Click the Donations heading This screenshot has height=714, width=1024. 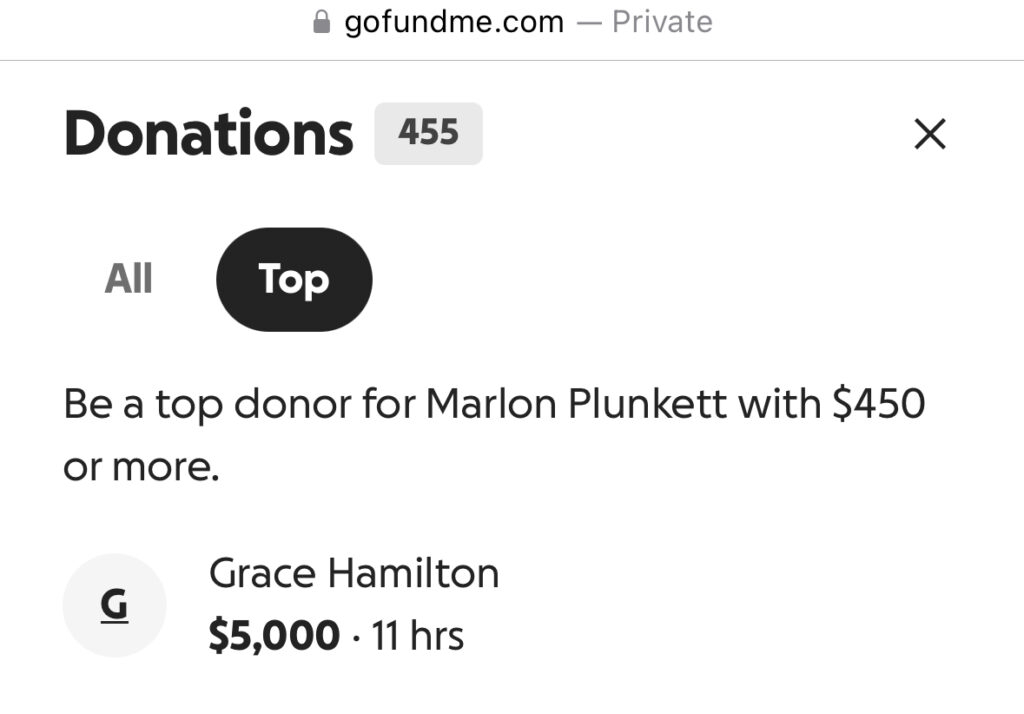click(208, 134)
